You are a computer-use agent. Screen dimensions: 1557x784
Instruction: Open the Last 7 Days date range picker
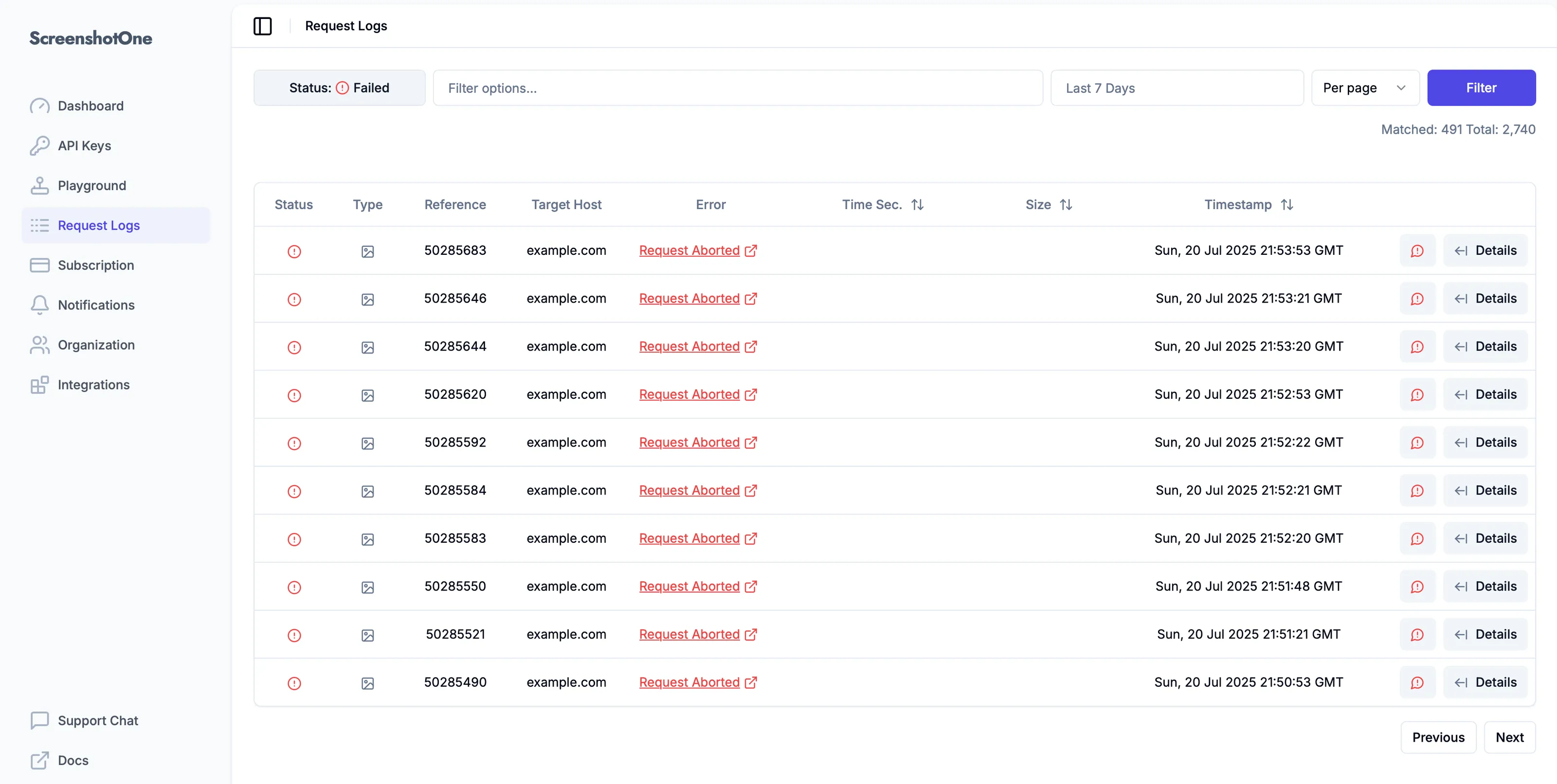click(x=1176, y=88)
